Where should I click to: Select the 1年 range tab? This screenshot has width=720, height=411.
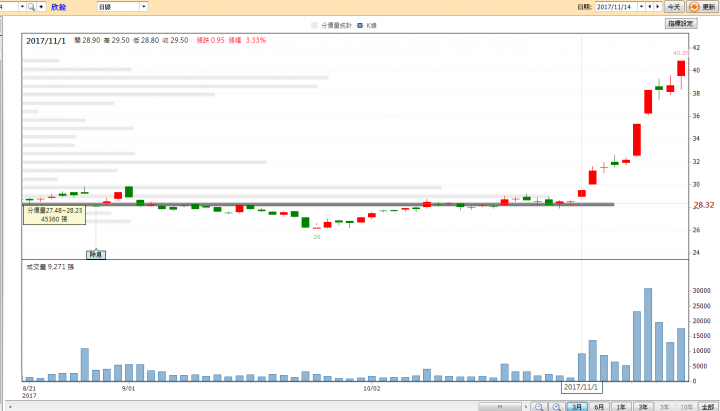pos(621,407)
